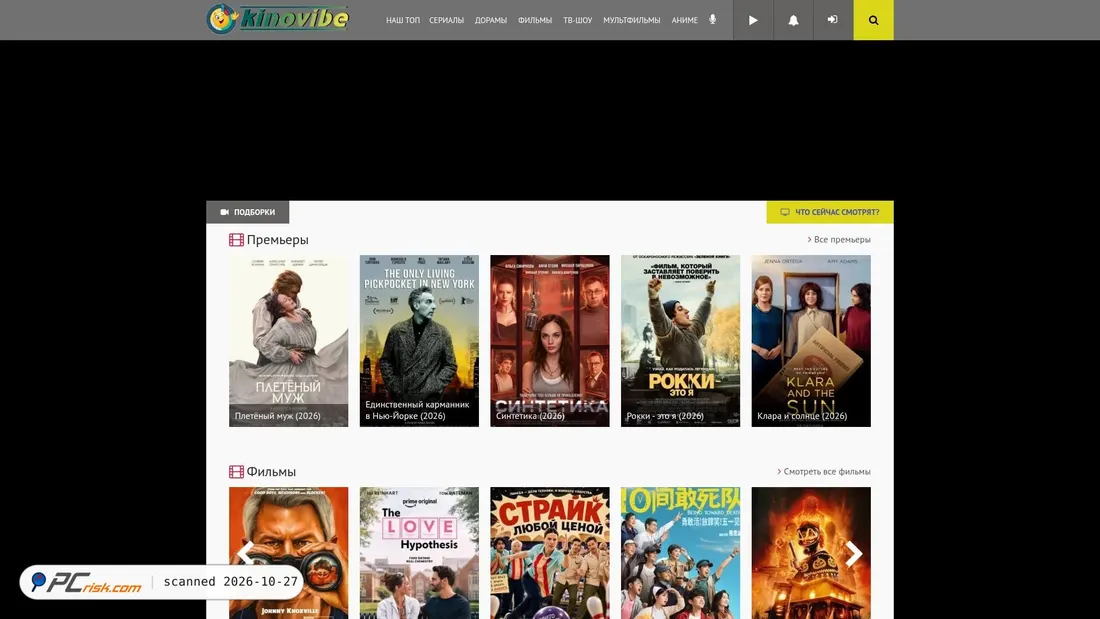Open notifications via the bell icon

(x=793, y=20)
